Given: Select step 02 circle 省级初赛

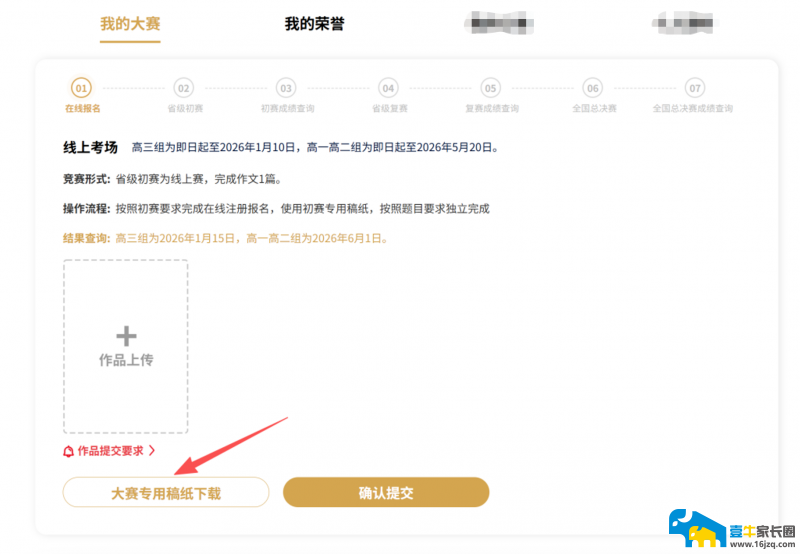Looking at the screenshot, I should [x=184, y=88].
